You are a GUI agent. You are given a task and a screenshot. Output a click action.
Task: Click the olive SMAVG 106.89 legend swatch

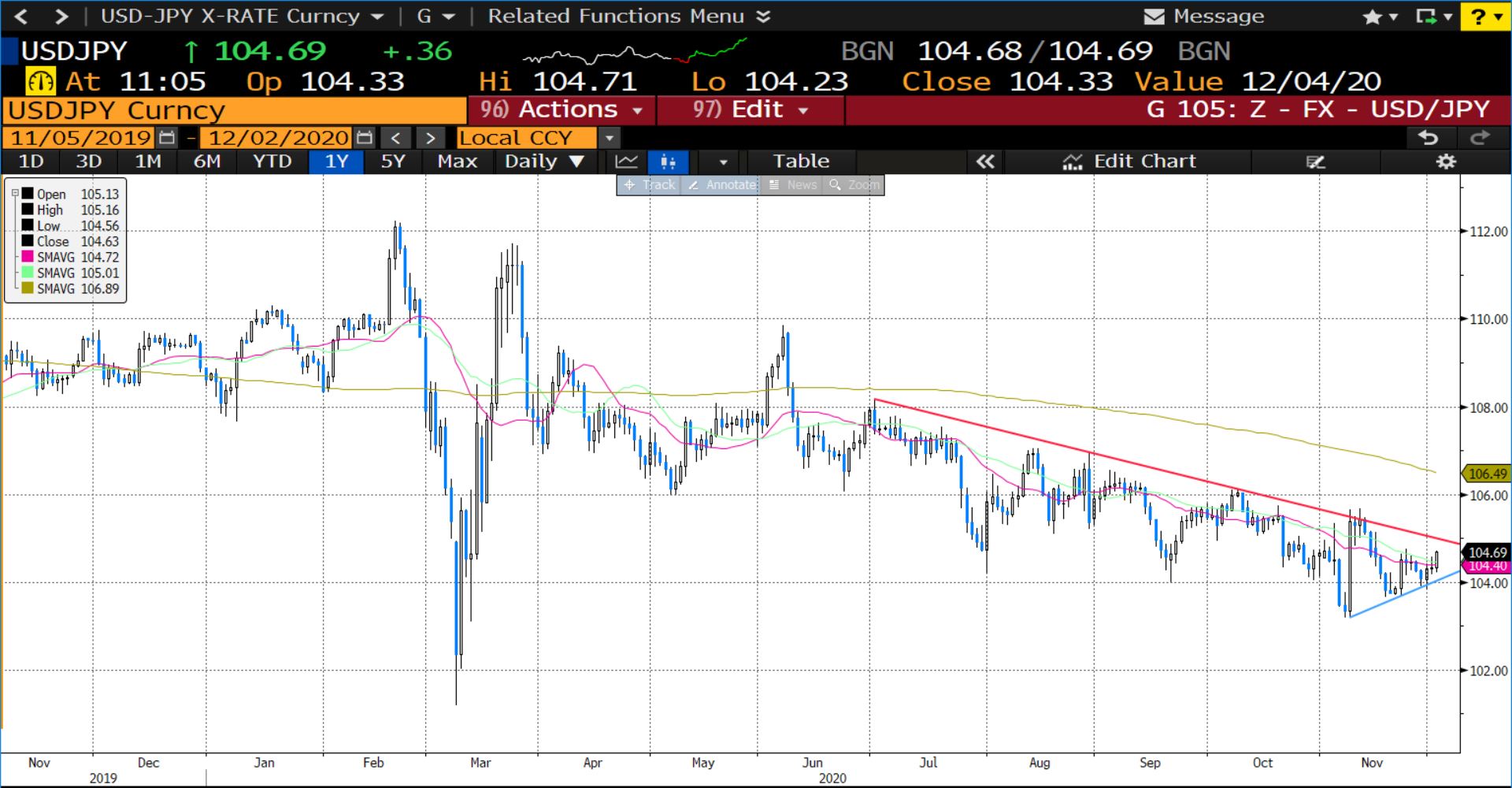click(x=28, y=288)
